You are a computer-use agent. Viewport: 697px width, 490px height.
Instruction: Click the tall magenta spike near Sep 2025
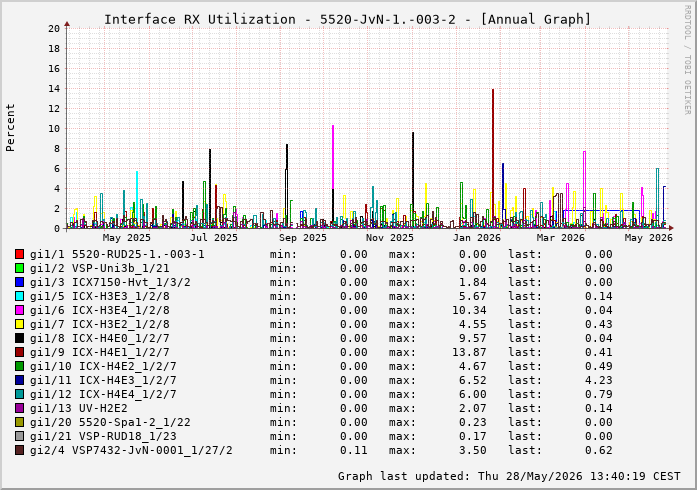[x=333, y=157]
